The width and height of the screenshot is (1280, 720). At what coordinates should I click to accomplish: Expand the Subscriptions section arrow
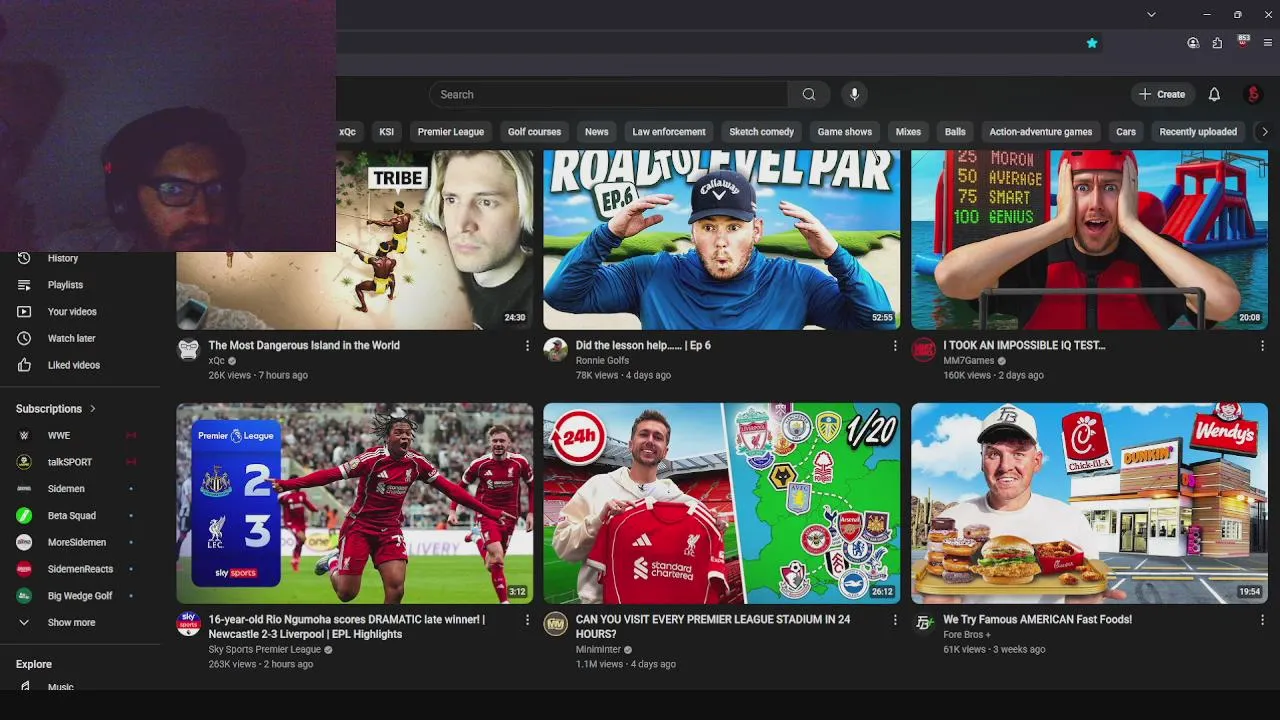pyautogui.click(x=93, y=409)
